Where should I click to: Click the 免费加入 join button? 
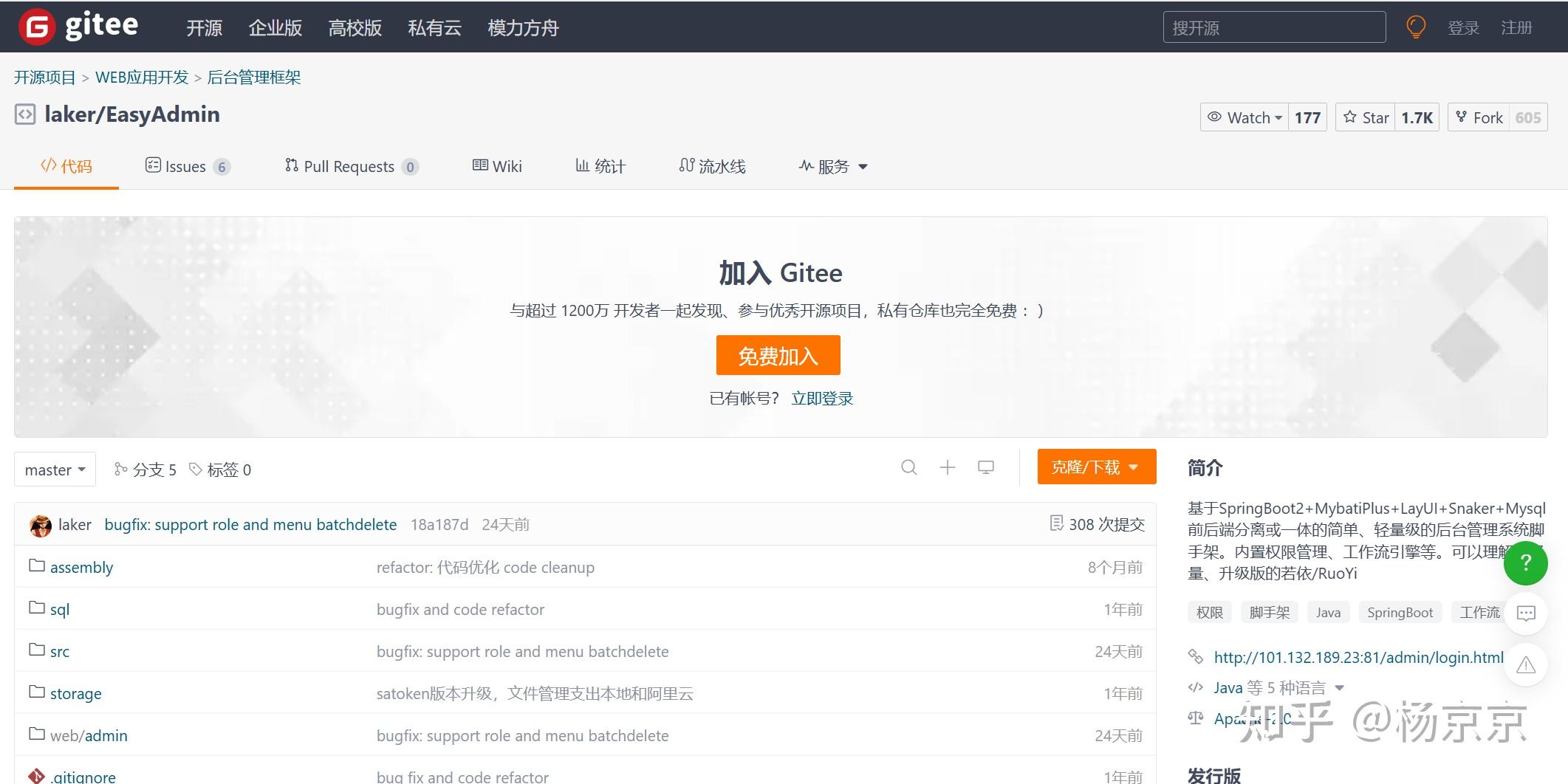coord(778,355)
